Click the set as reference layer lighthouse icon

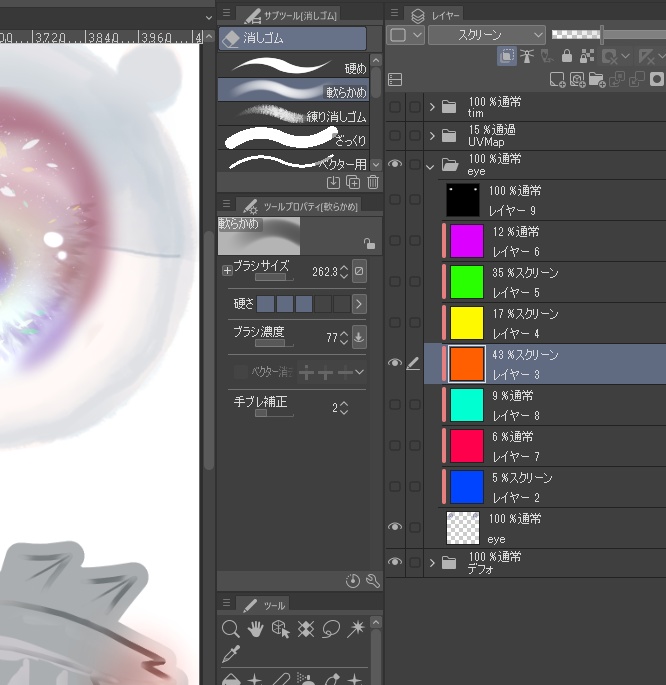tap(527, 56)
